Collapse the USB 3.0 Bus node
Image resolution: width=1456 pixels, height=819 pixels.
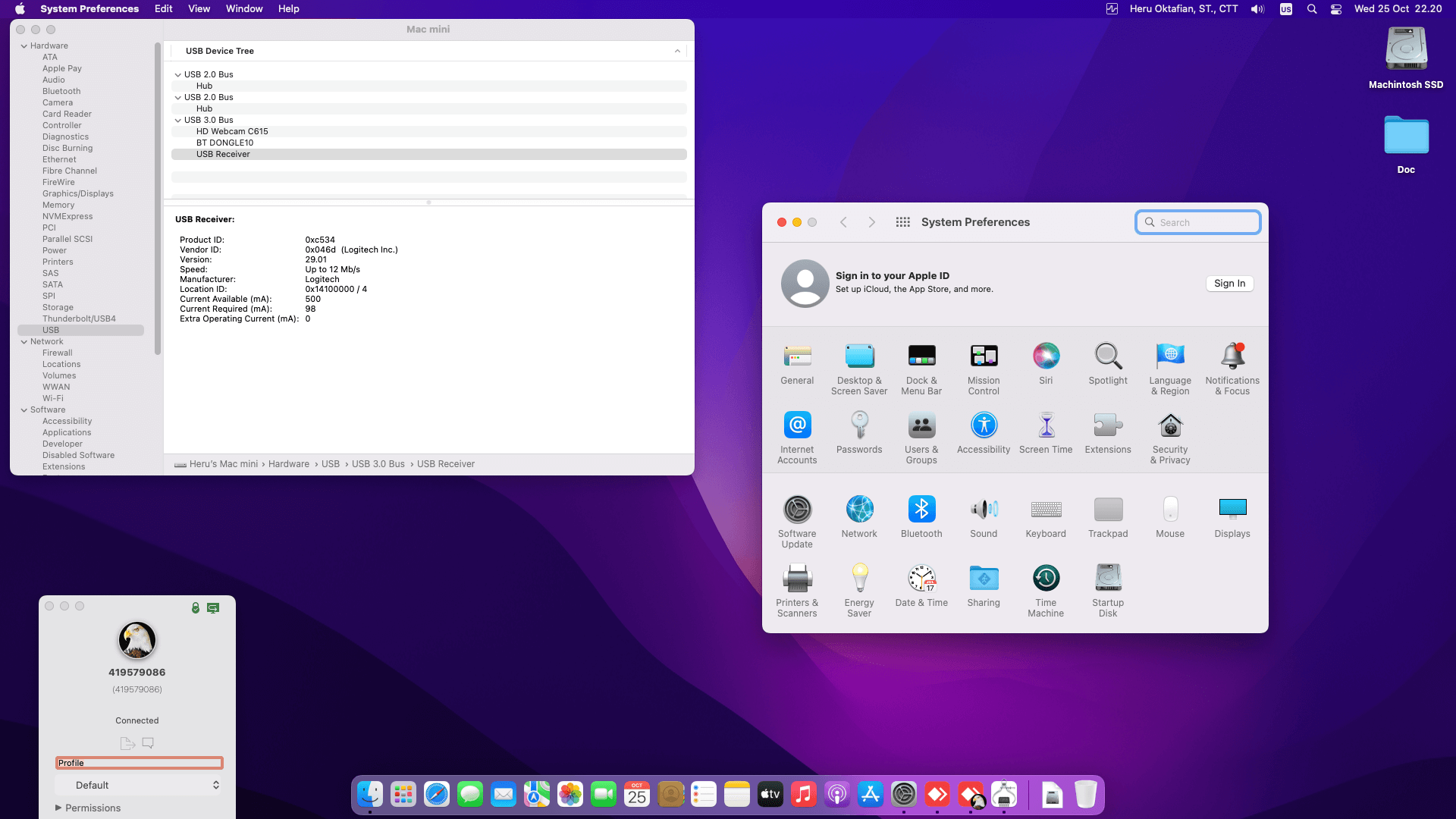[x=177, y=121]
